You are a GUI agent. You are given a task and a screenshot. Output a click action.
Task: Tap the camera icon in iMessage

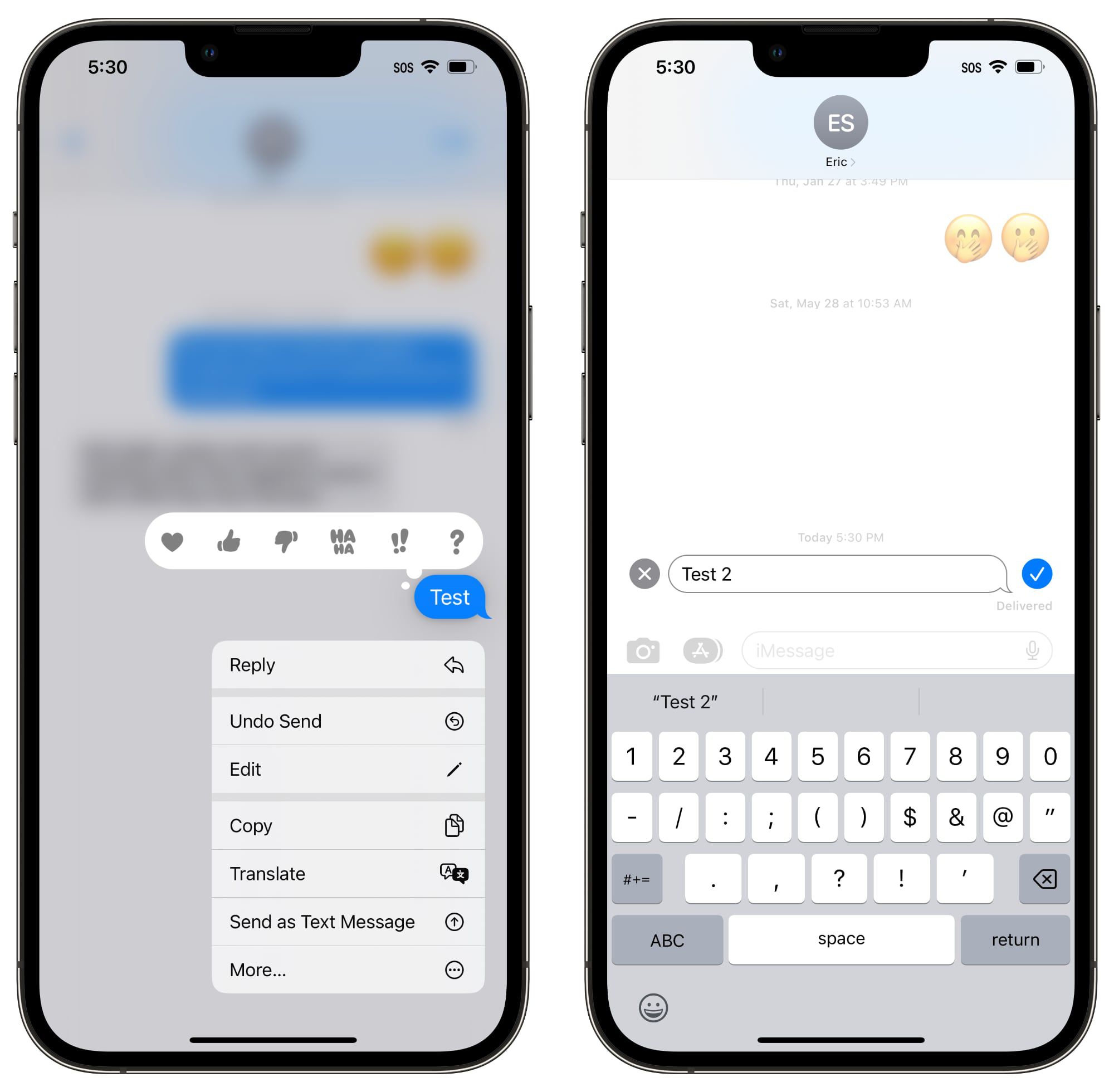click(x=641, y=650)
